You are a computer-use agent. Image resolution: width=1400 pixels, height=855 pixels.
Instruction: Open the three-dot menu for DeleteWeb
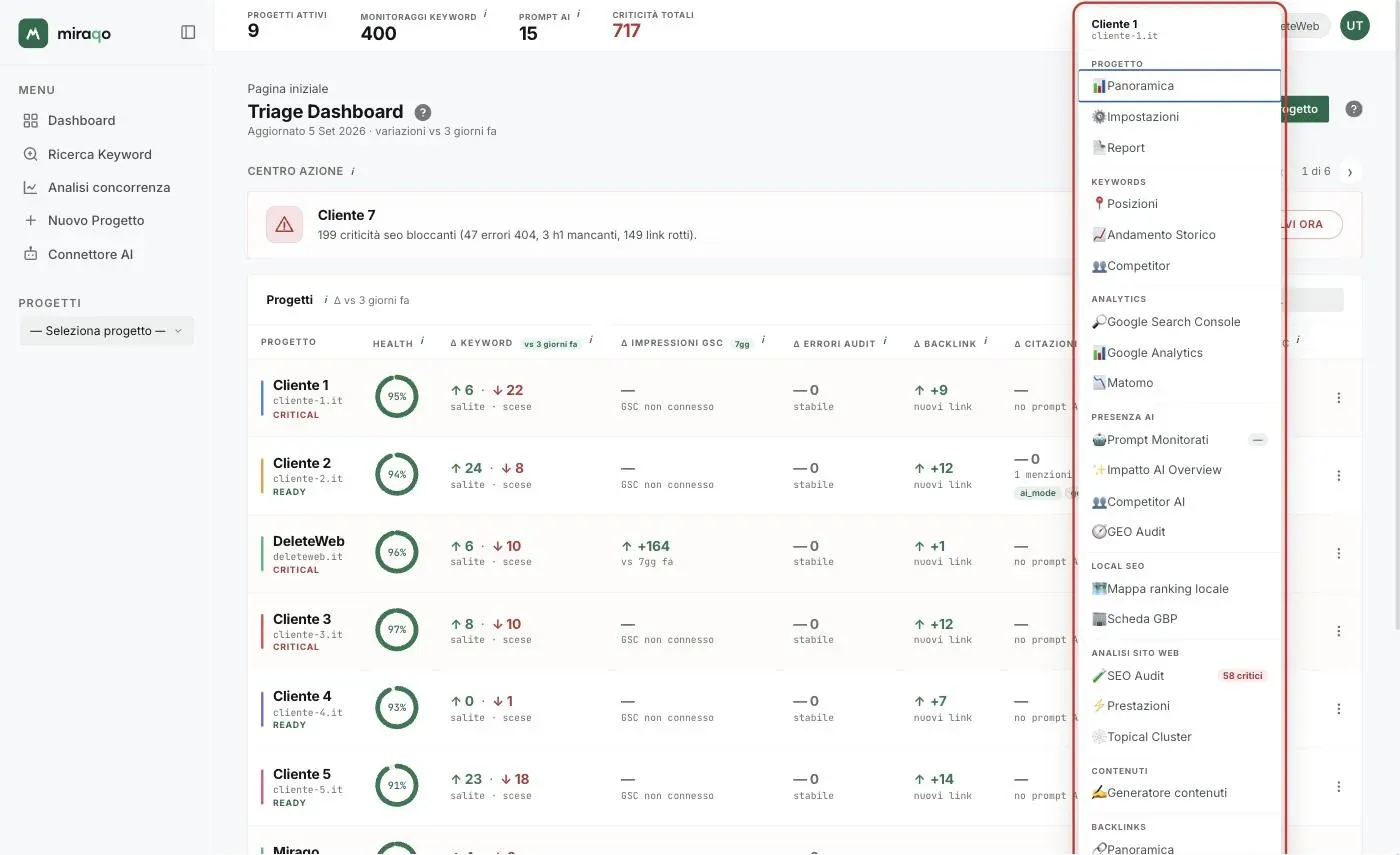pyautogui.click(x=1339, y=553)
